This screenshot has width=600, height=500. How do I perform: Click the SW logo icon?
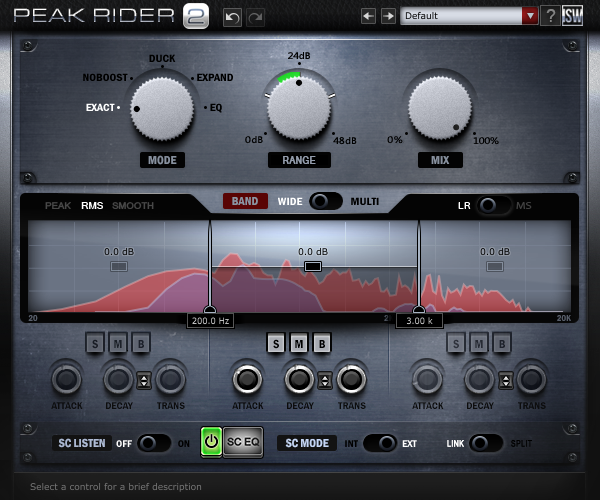click(x=572, y=16)
